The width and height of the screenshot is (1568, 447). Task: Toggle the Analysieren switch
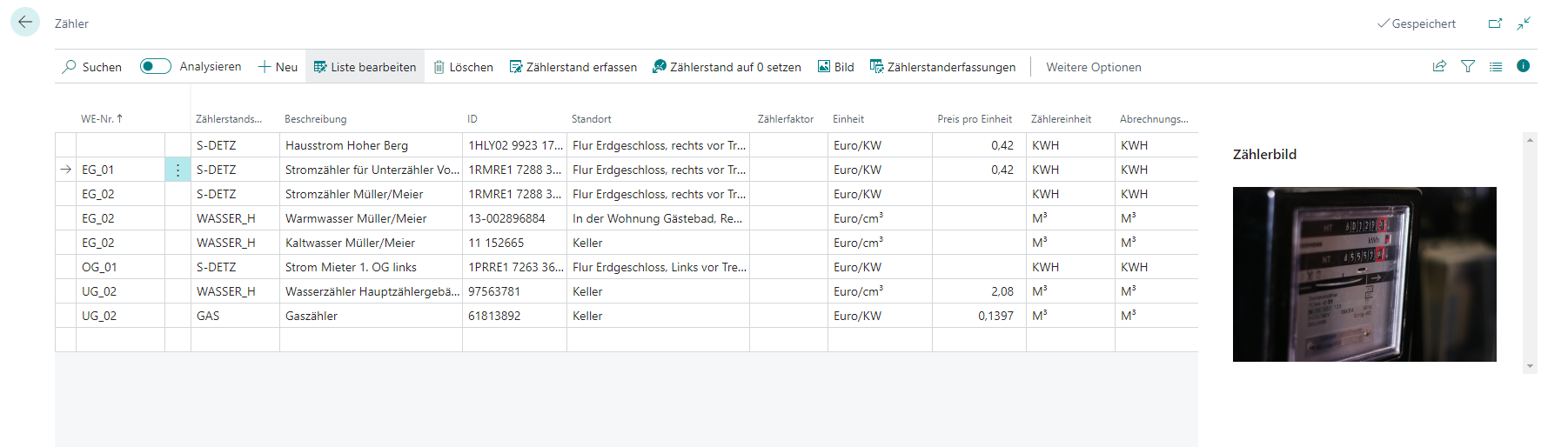point(156,67)
